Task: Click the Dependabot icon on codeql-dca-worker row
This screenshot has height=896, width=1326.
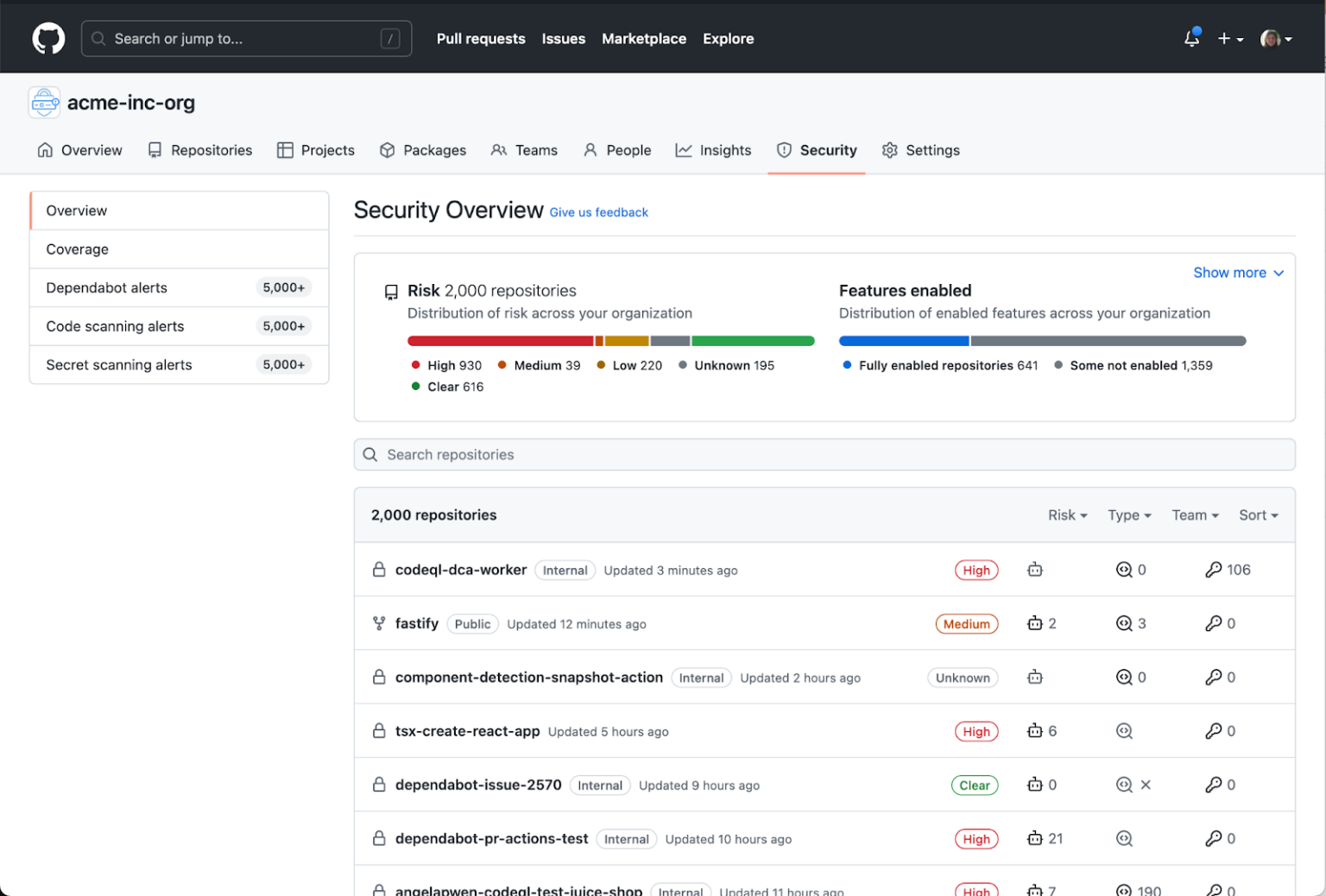Action: [1034, 570]
